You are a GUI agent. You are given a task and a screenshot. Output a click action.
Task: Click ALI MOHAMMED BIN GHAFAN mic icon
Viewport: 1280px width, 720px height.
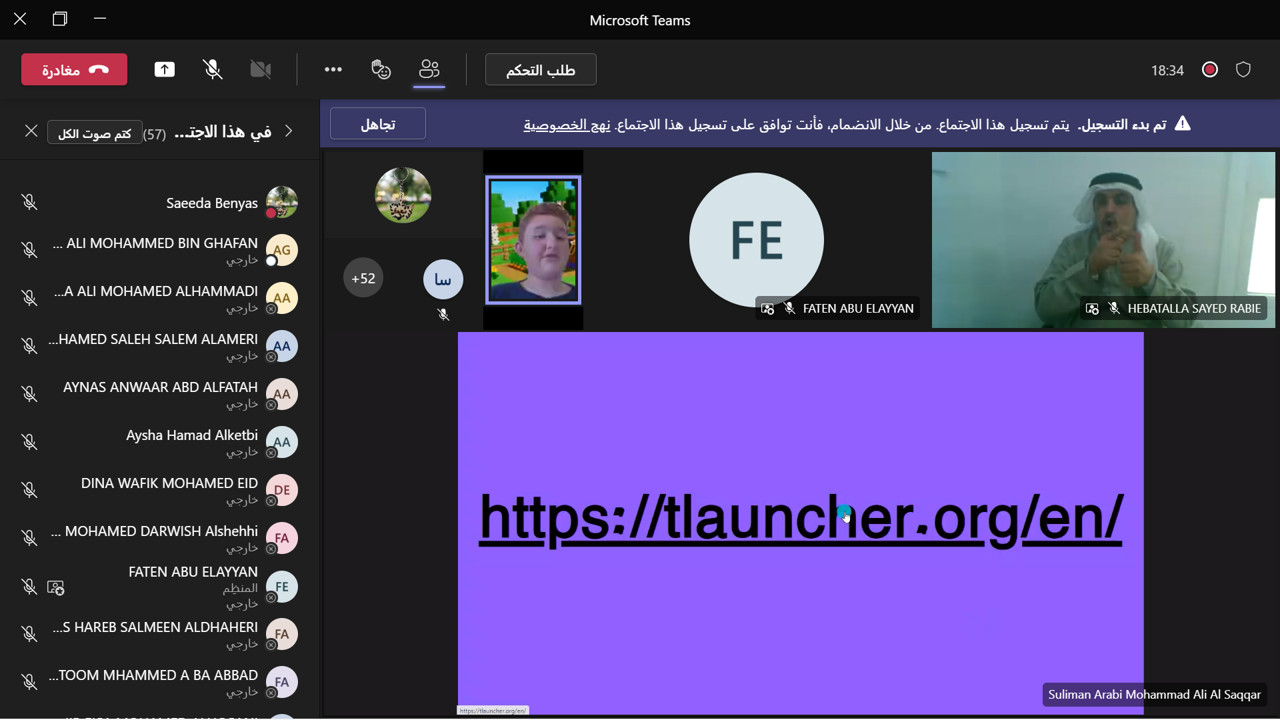(29, 250)
